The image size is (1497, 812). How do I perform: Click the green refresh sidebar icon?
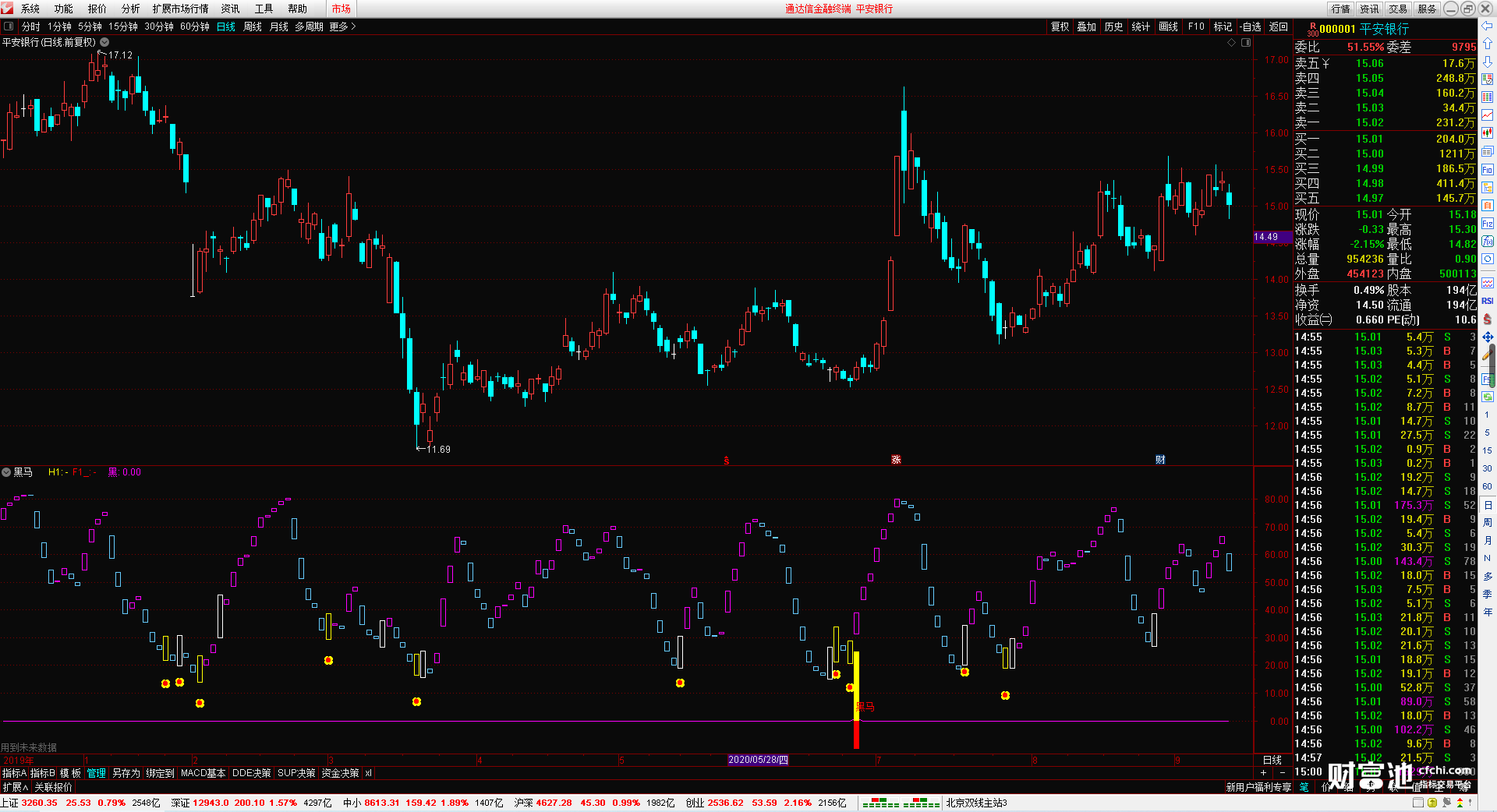click(x=1488, y=397)
